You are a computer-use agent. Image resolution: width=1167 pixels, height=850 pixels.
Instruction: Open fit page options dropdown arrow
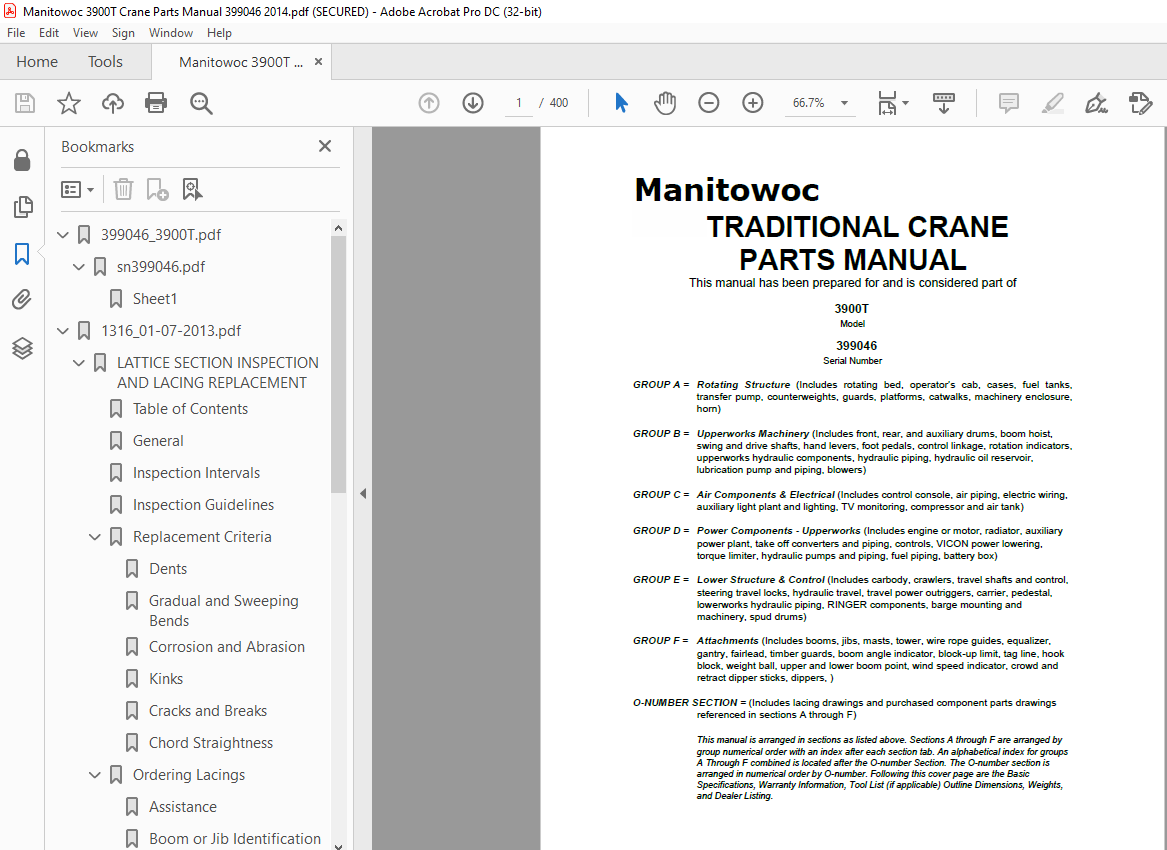(x=905, y=103)
